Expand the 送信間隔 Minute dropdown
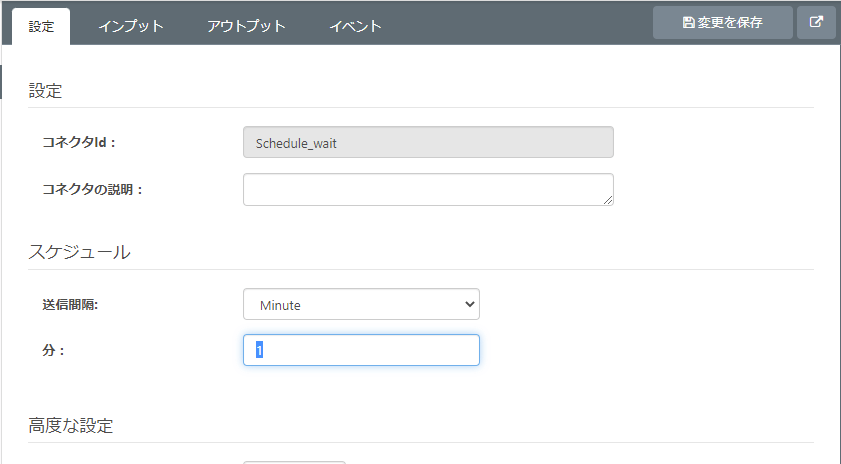Screen dimensions: 841x464 click(x=361, y=305)
